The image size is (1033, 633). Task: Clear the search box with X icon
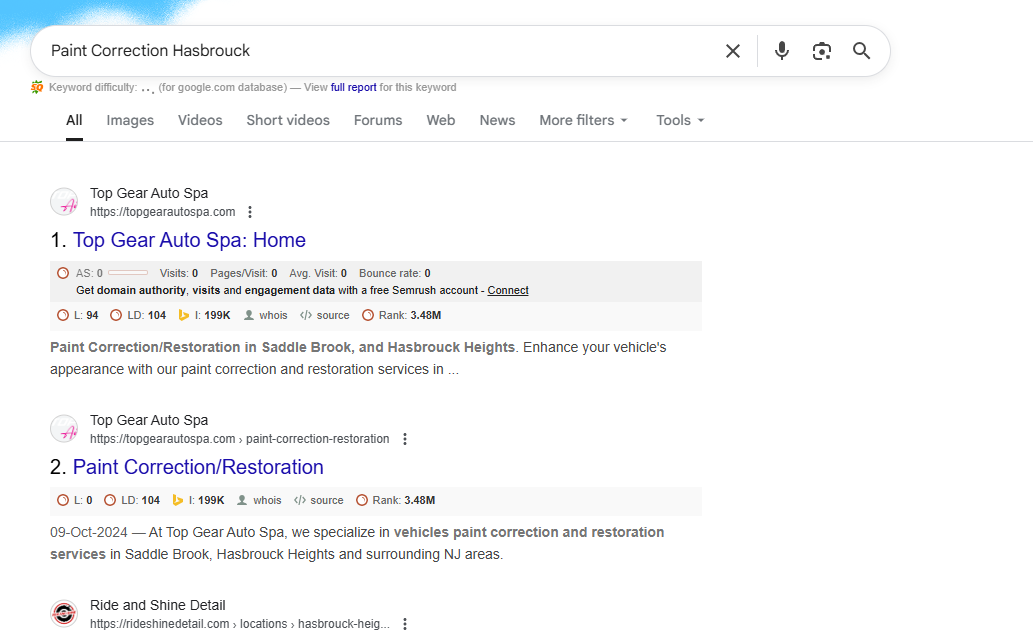[733, 51]
